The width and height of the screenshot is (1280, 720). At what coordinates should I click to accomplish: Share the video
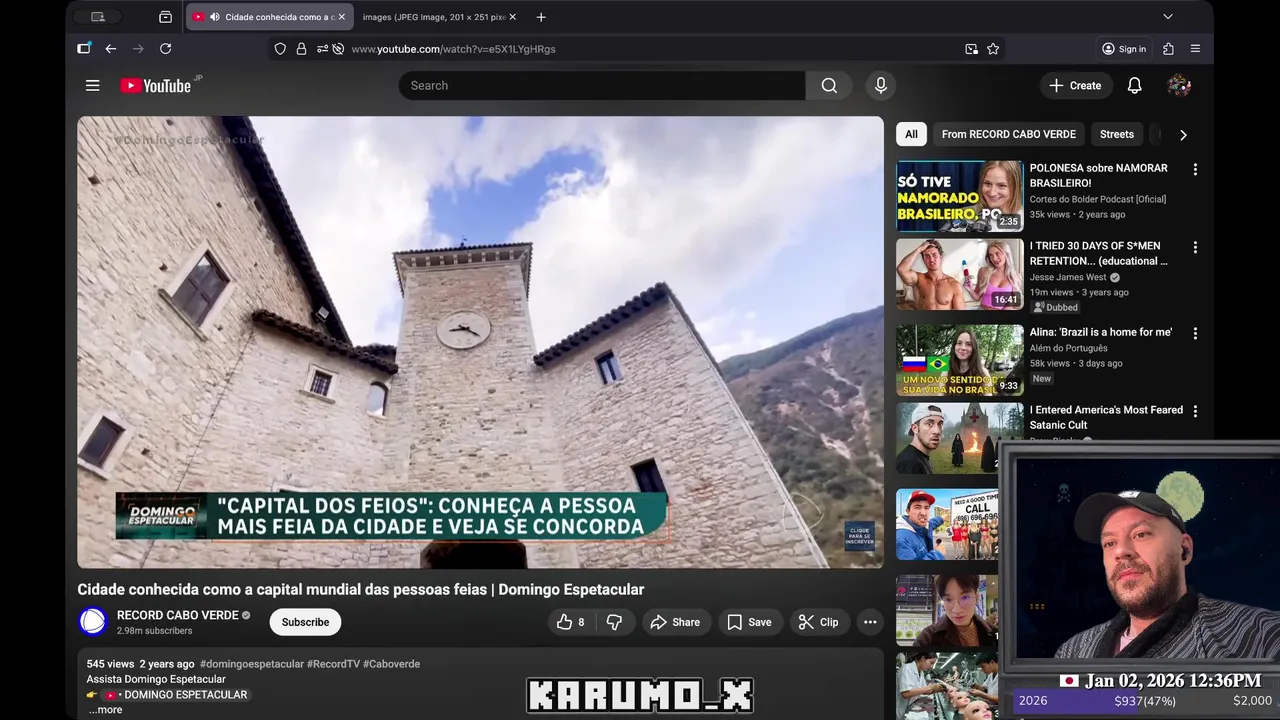point(675,622)
